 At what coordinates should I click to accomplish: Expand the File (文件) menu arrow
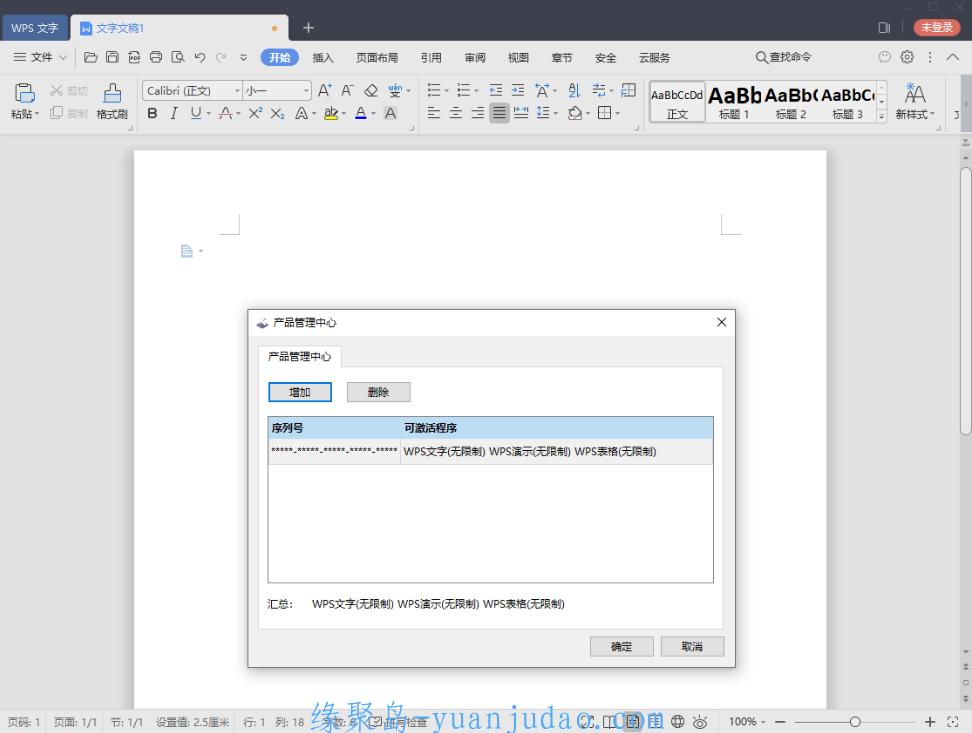[63, 57]
